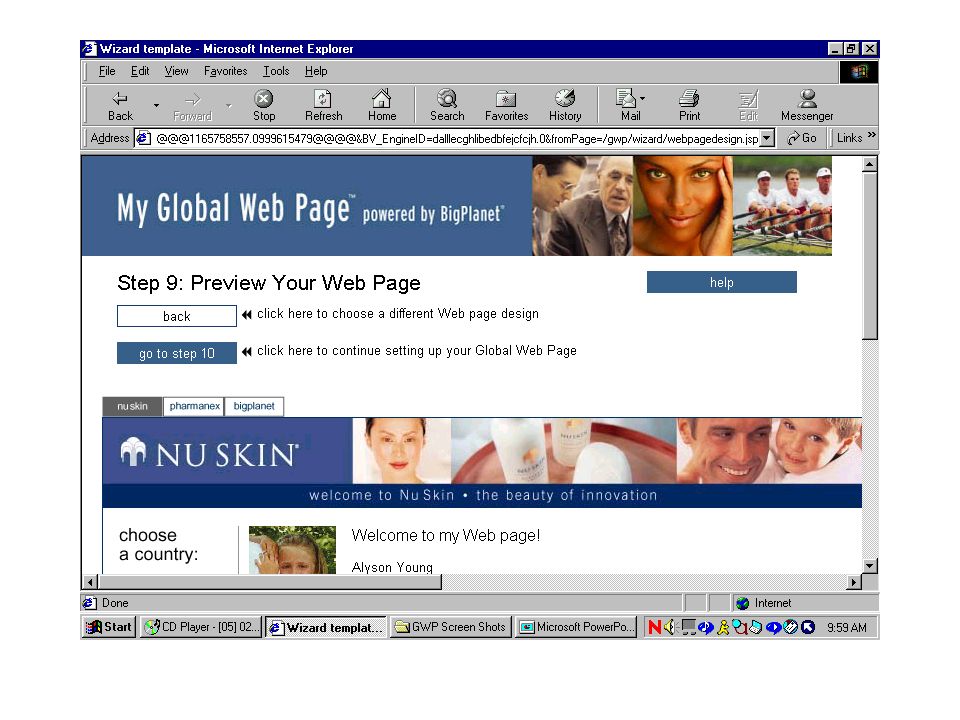Open the Help menu
The width and height of the screenshot is (960, 720).
coord(316,71)
